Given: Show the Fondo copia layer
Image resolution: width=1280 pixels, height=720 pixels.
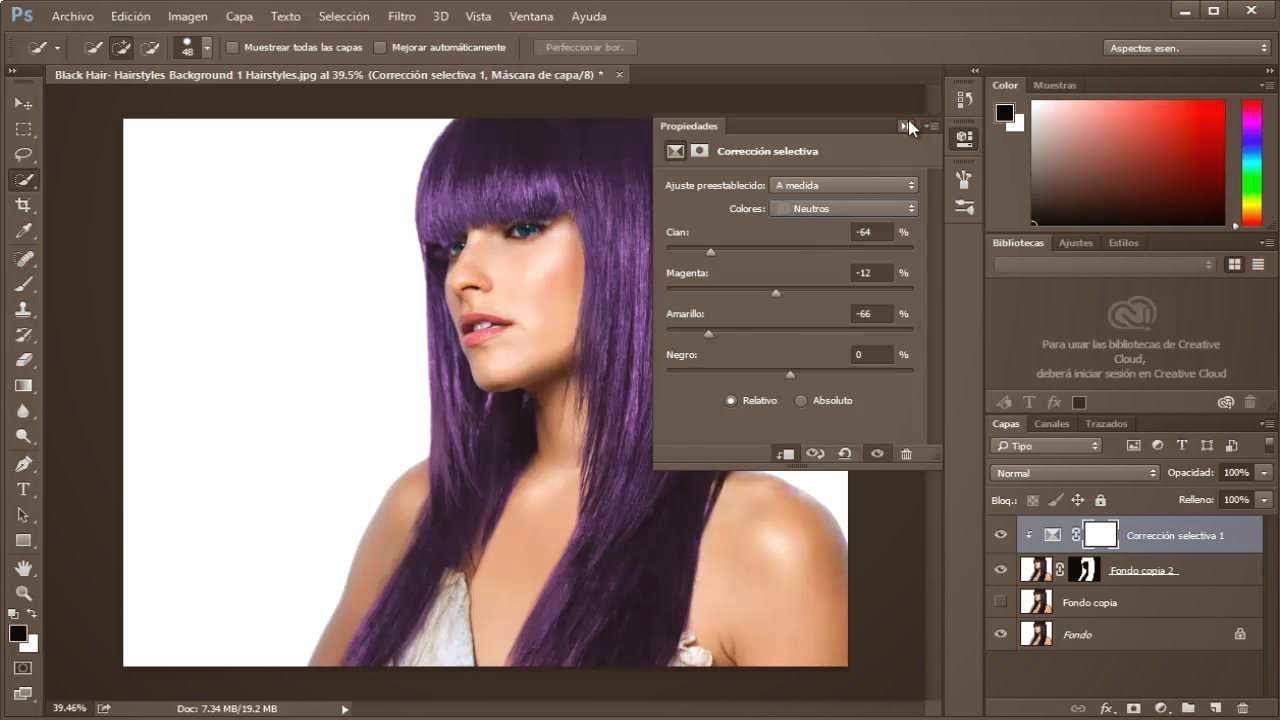Looking at the screenshot, I should [1000, 602].
